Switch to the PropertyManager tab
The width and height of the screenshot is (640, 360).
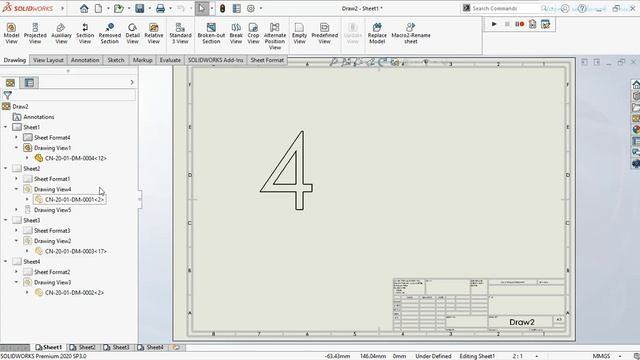[x=29, y=83]
